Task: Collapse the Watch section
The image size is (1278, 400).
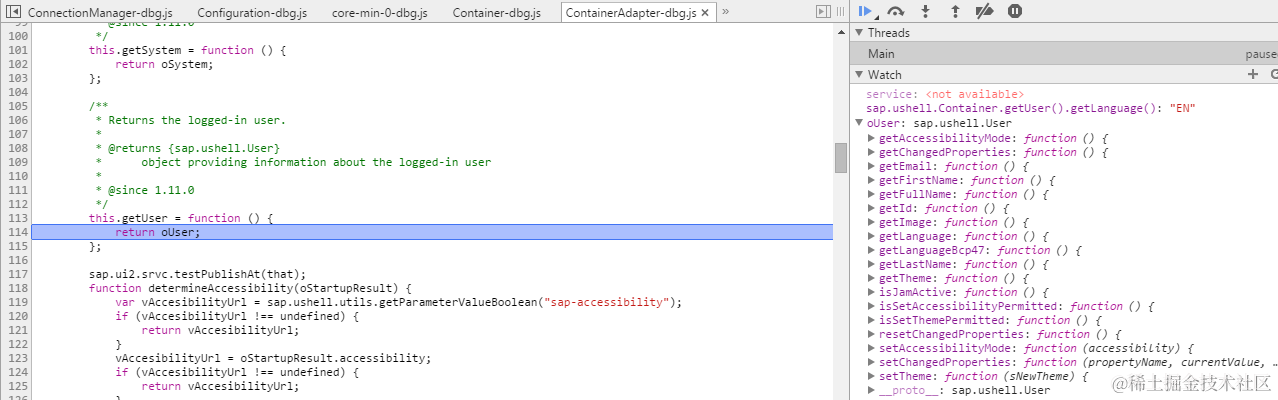Action: coord(859,75)
